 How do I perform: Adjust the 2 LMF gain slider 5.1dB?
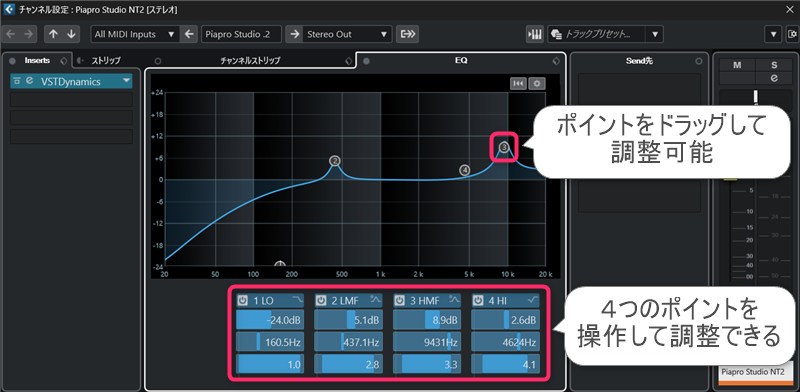pos(348,321)
